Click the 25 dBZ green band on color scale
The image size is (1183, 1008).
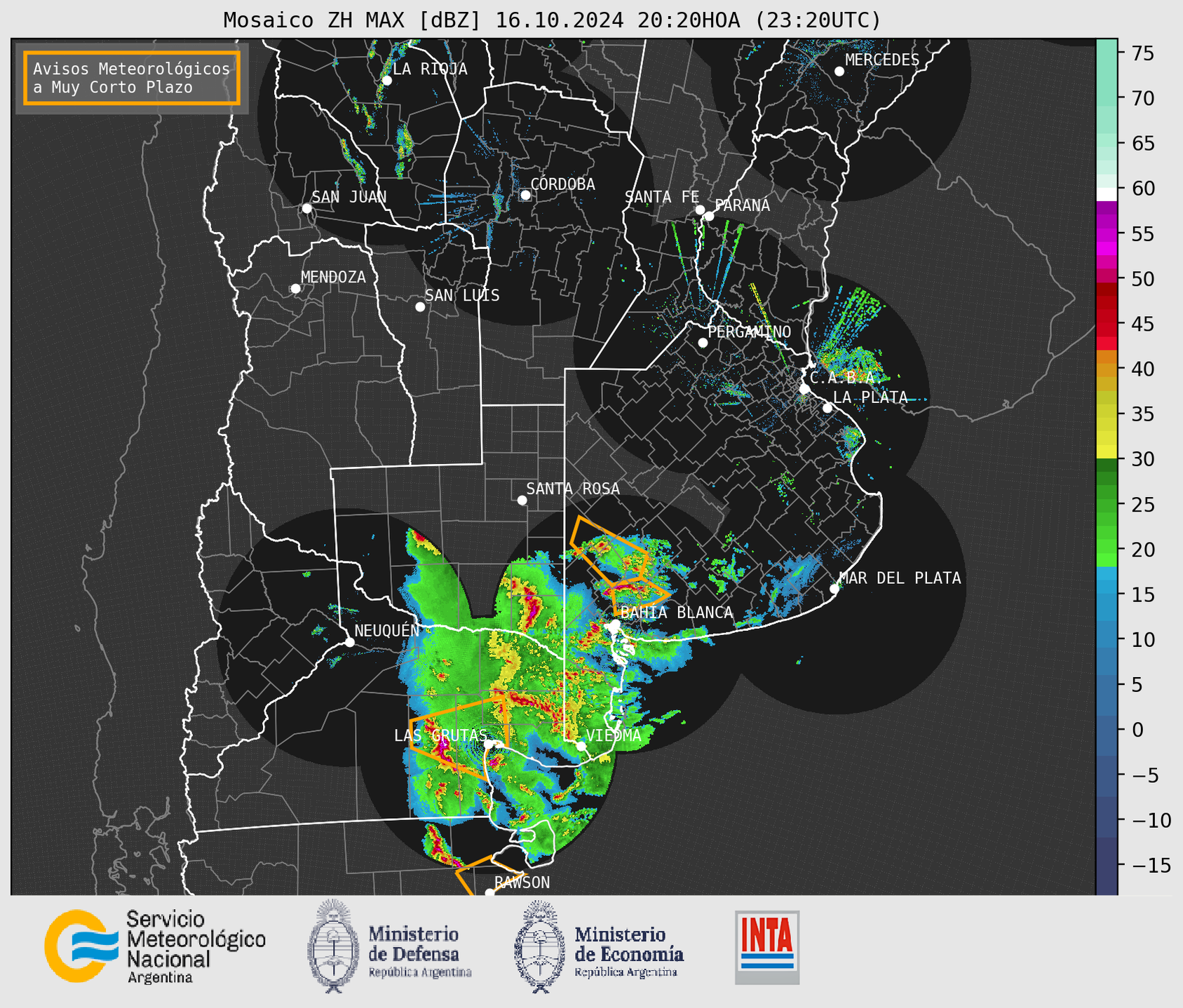pyautogui.click(x=1106, y=504)
